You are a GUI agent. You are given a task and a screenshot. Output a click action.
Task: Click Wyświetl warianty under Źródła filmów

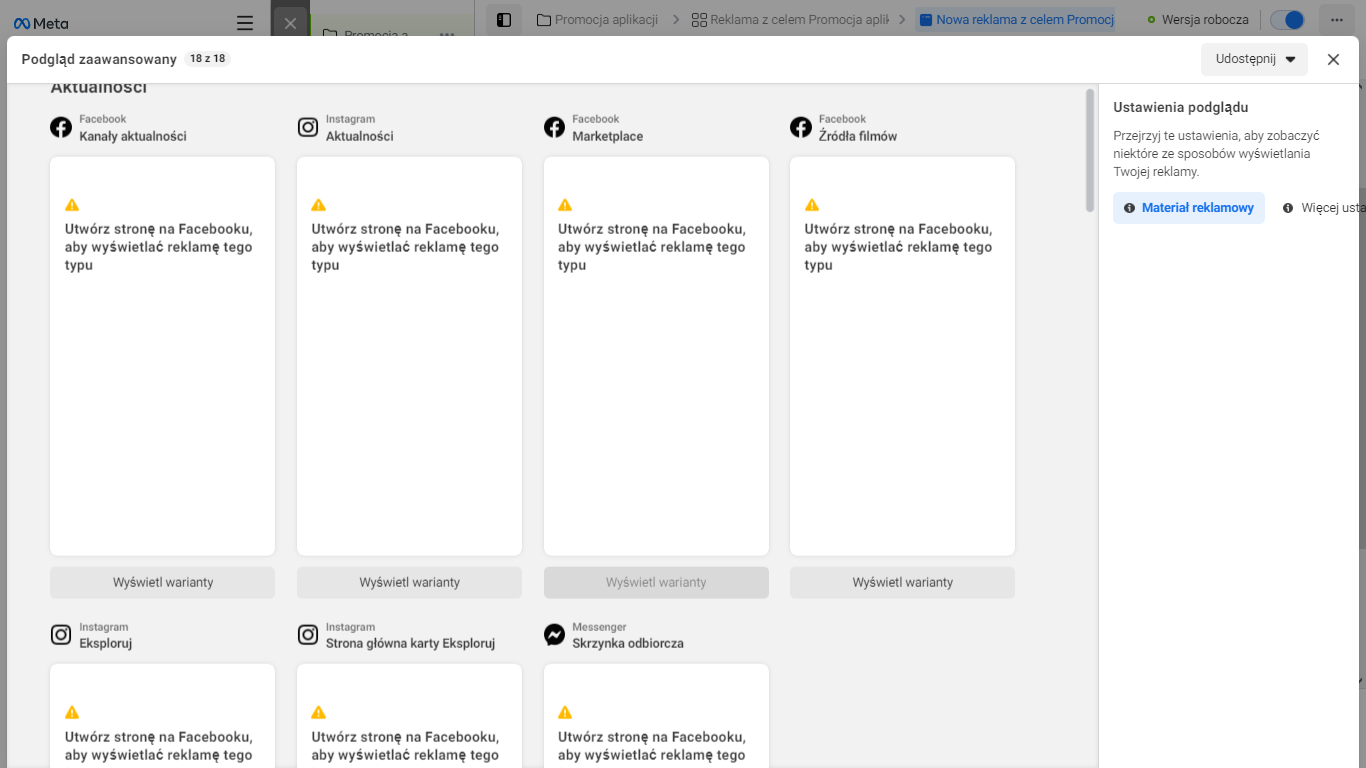(902, 582)
